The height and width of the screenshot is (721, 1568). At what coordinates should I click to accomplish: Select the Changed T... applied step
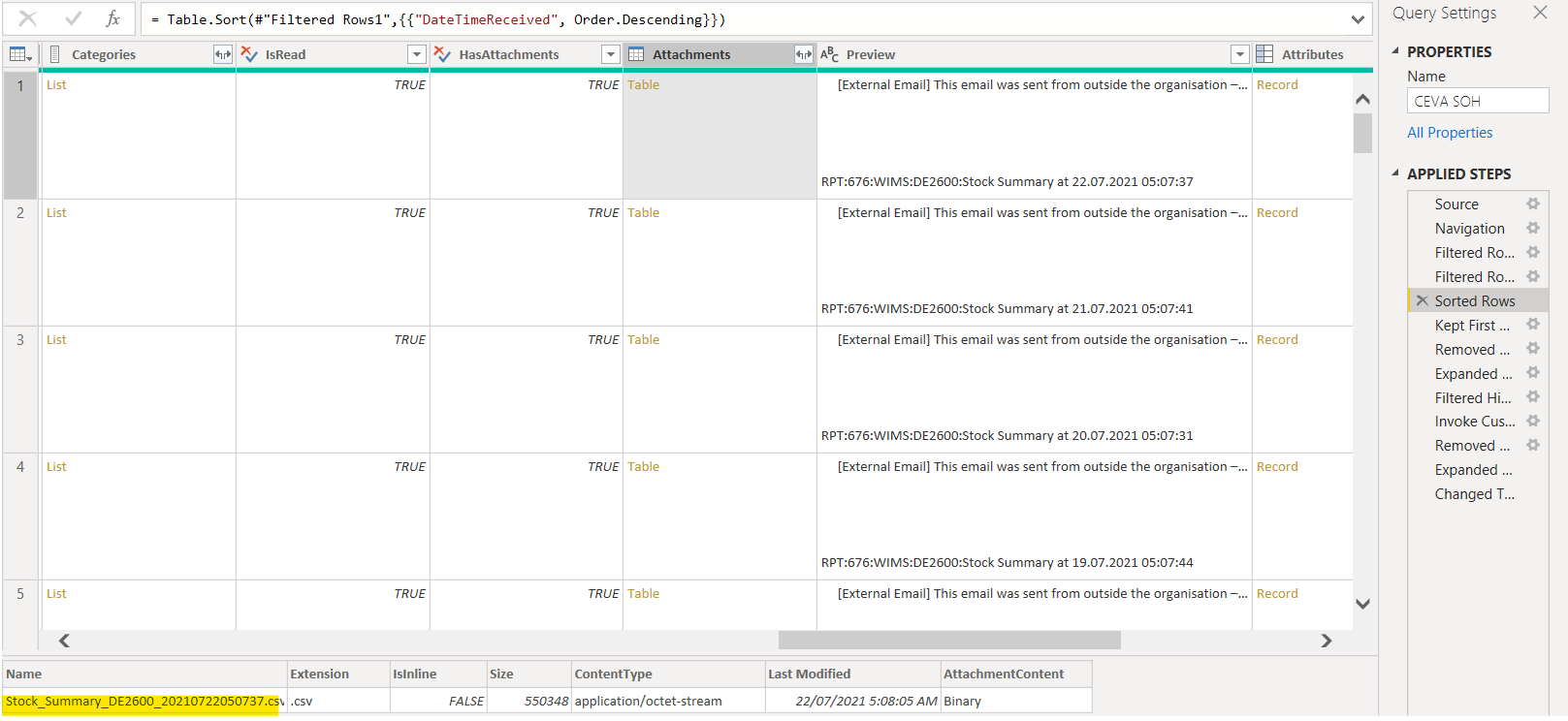[x=1474, y=493]
